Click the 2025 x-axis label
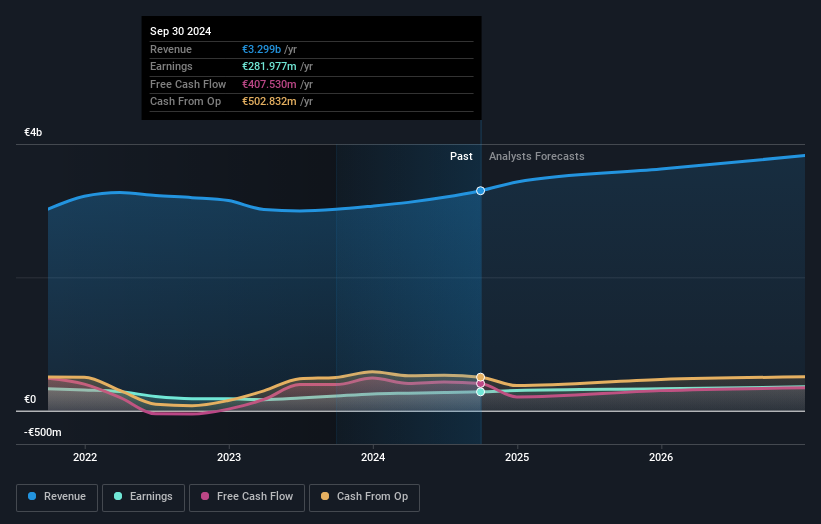This screenshot has height=524, width=821. click(x=517, y=457)
